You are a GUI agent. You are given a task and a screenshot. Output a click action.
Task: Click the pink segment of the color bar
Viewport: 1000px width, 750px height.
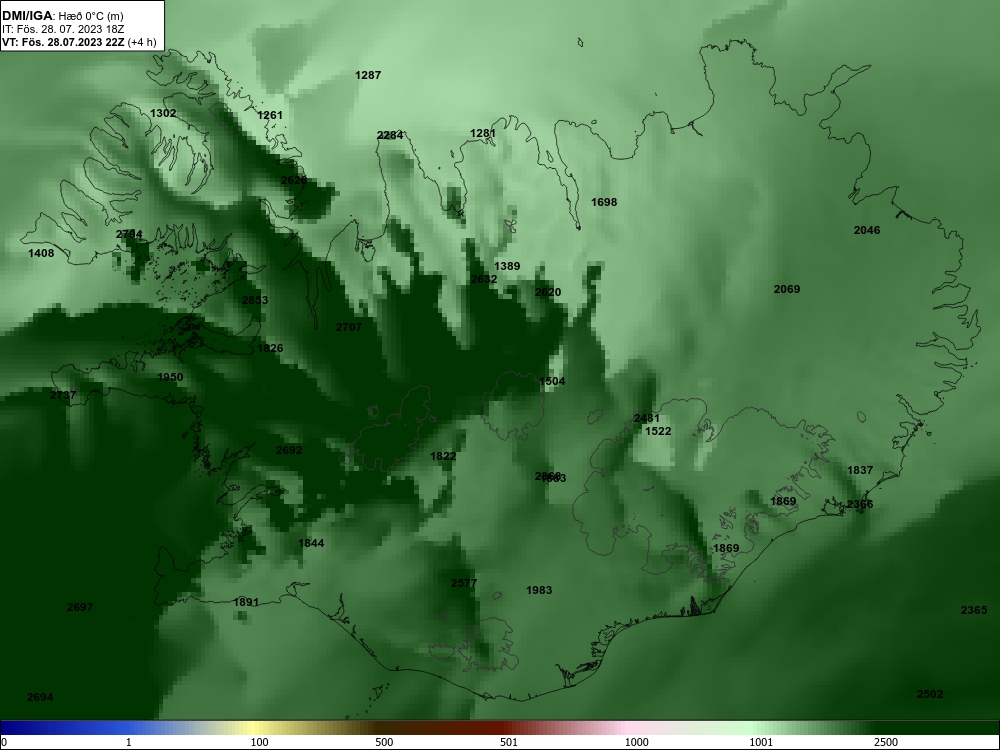coord(628,728)
